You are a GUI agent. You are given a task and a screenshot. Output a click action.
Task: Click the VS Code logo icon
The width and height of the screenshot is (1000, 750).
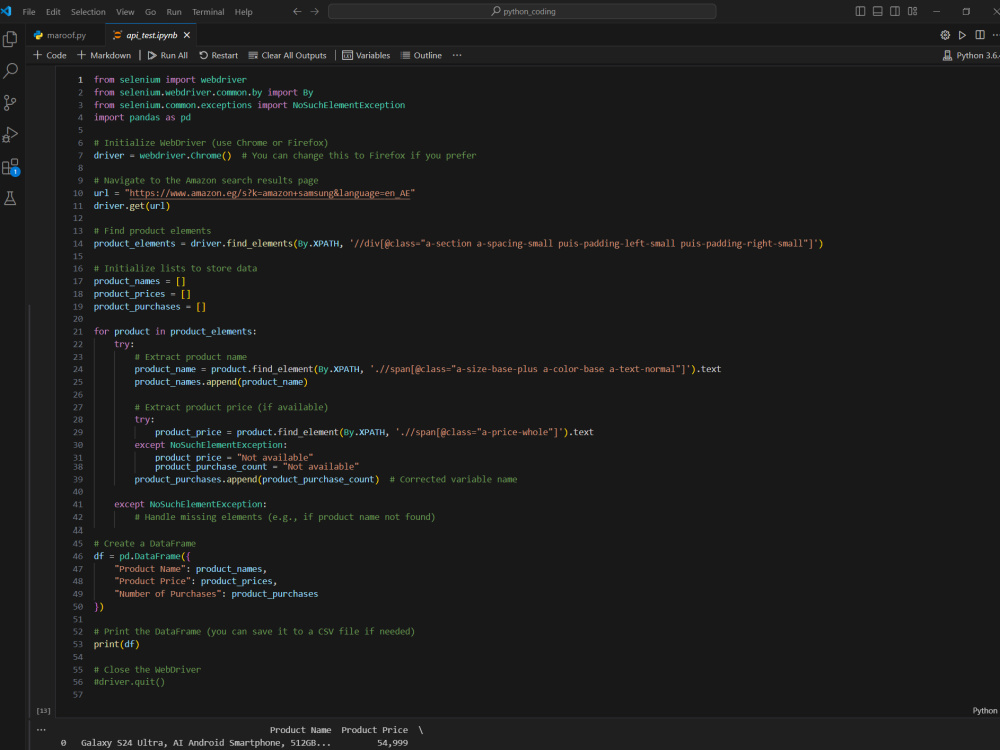click(7, 11)
